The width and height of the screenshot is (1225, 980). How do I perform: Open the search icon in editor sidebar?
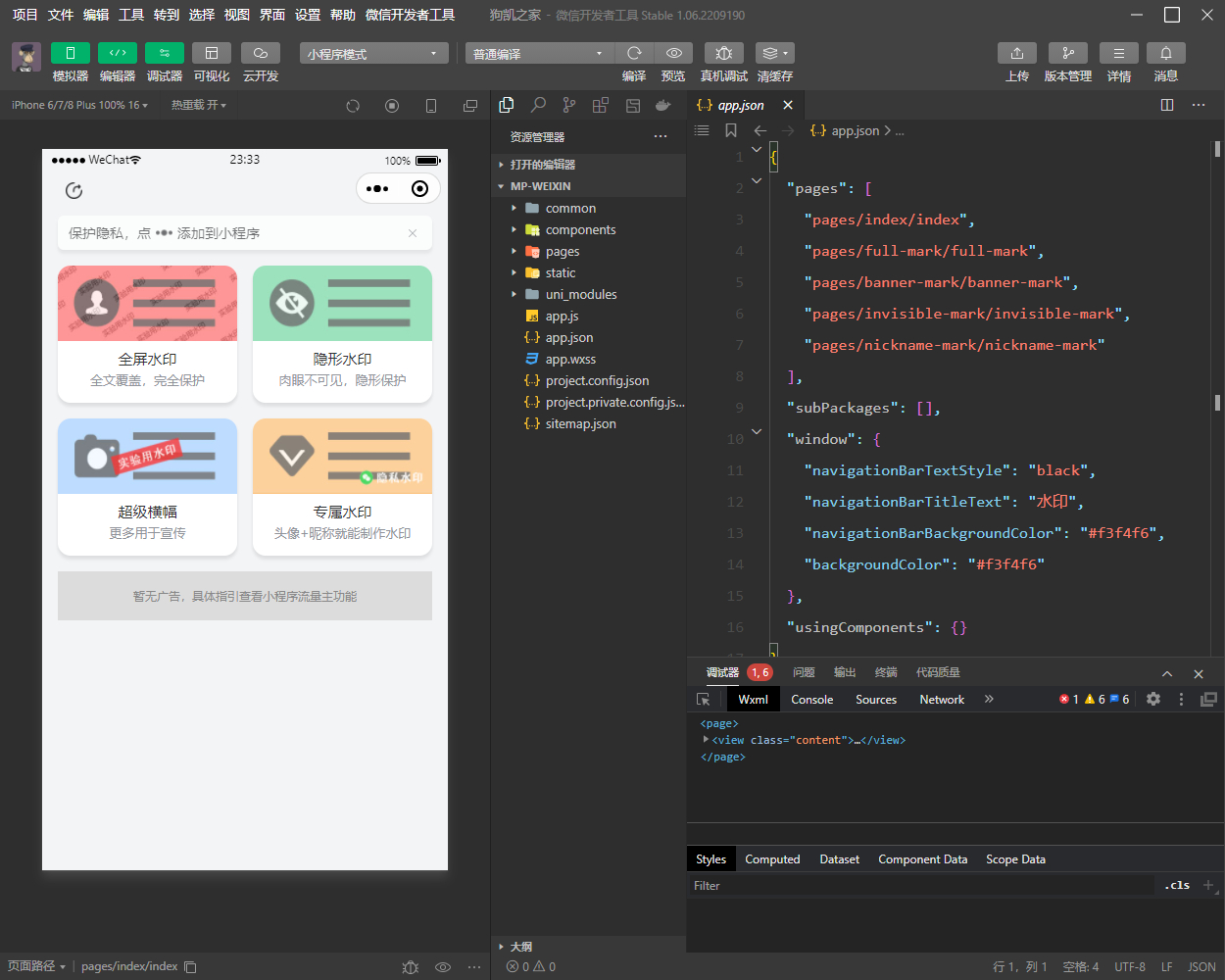(x=538, y=105)
